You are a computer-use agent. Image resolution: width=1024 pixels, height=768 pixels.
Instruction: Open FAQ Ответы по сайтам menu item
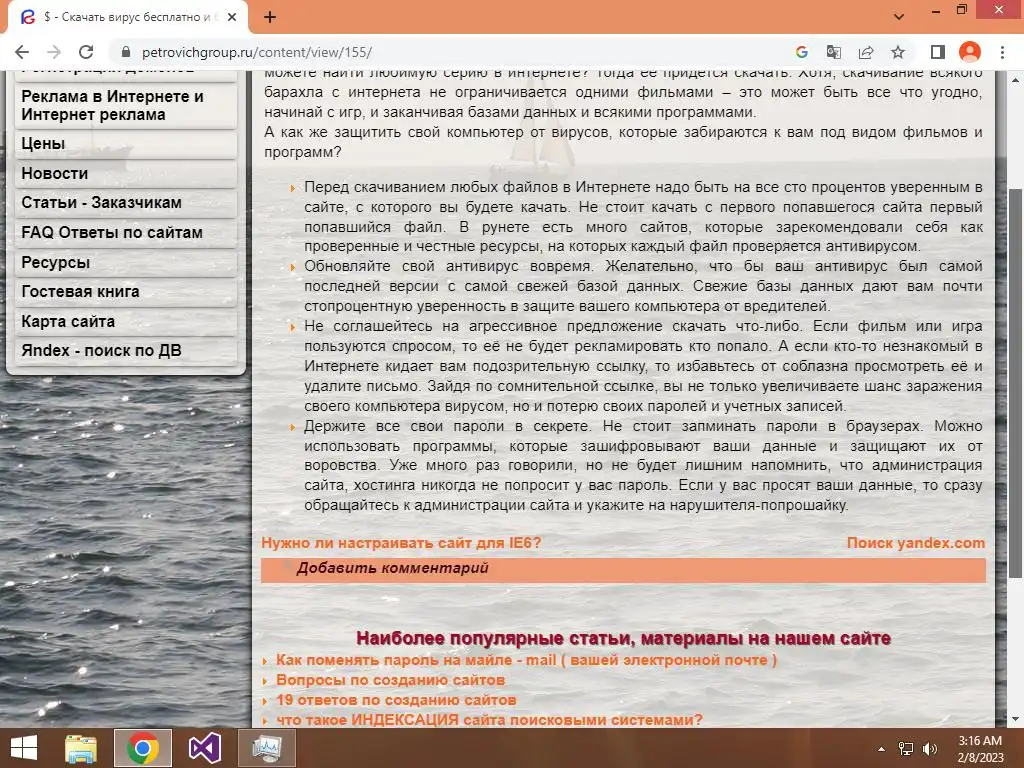125,232
